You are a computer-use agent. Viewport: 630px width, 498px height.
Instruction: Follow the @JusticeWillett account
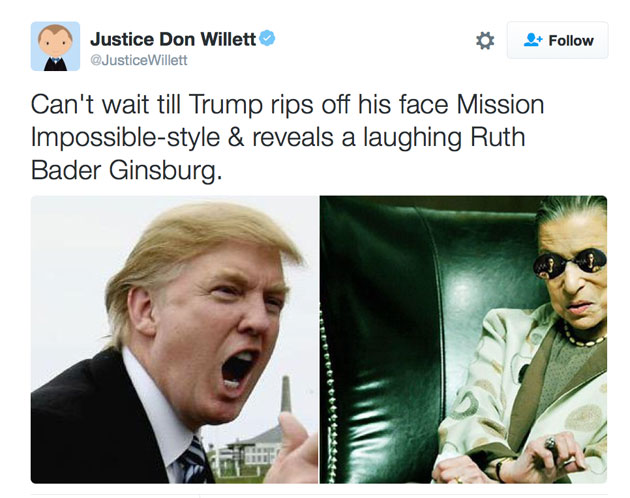tap(557, 40)
